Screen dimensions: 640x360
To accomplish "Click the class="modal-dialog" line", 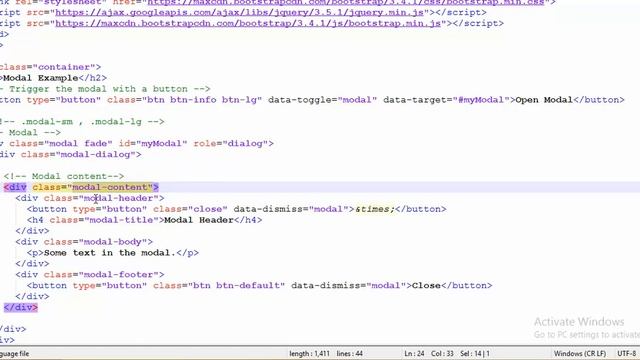I will (71, 155).
